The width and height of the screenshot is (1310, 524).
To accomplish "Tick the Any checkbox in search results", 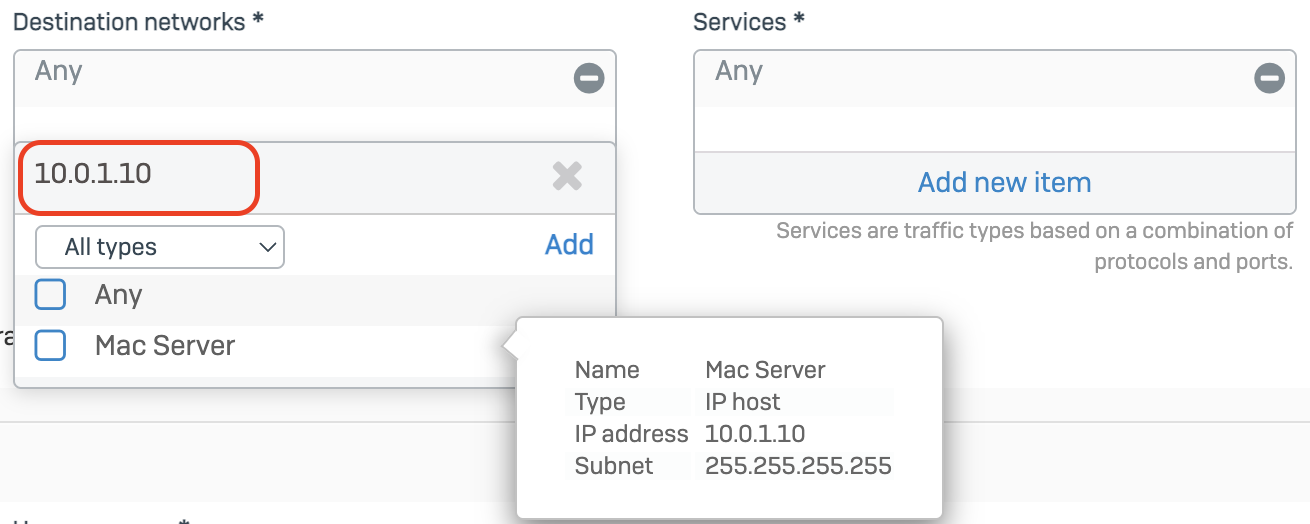I will point(50,295).
